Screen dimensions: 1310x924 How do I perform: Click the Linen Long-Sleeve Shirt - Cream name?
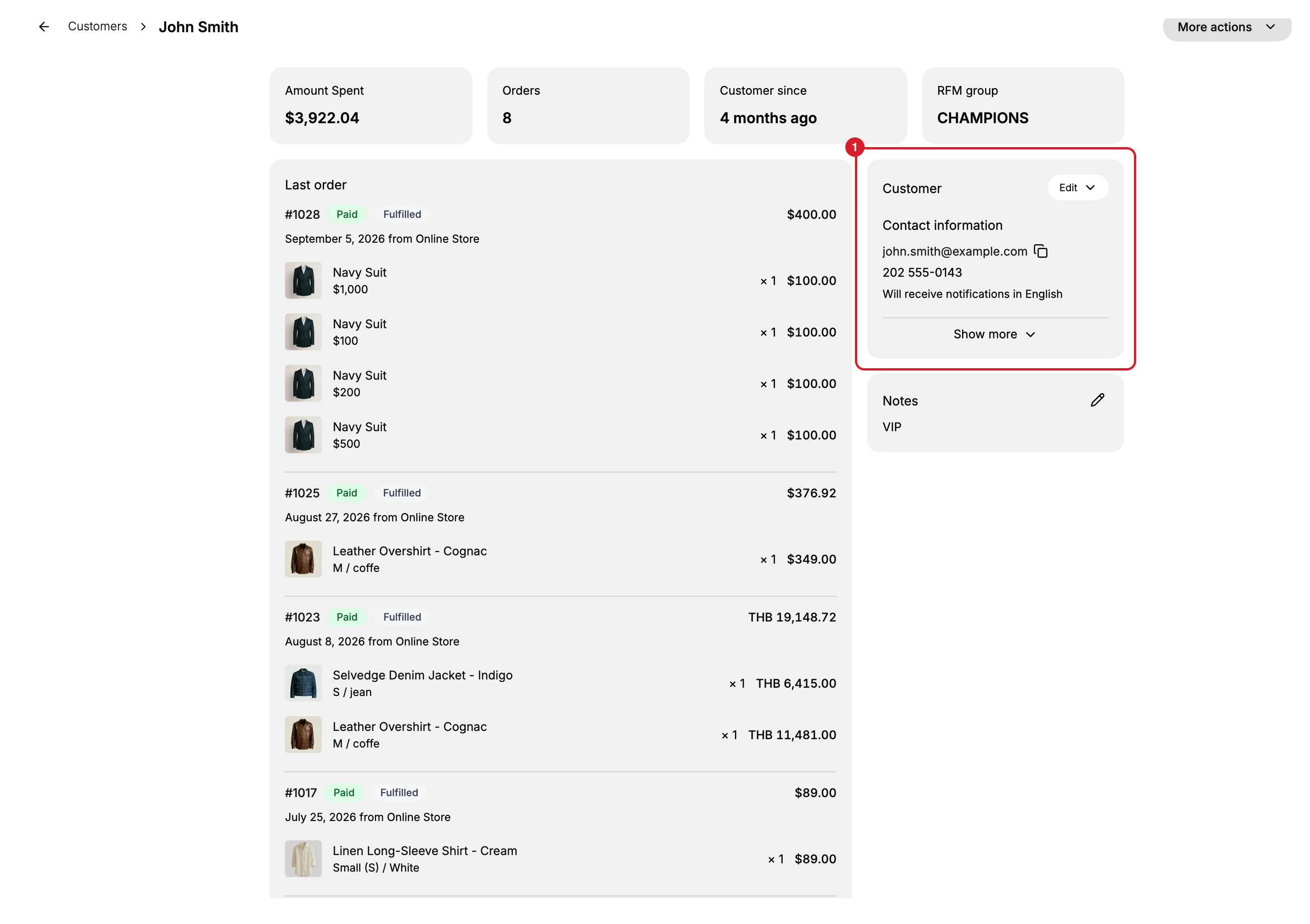coord(425,851)
